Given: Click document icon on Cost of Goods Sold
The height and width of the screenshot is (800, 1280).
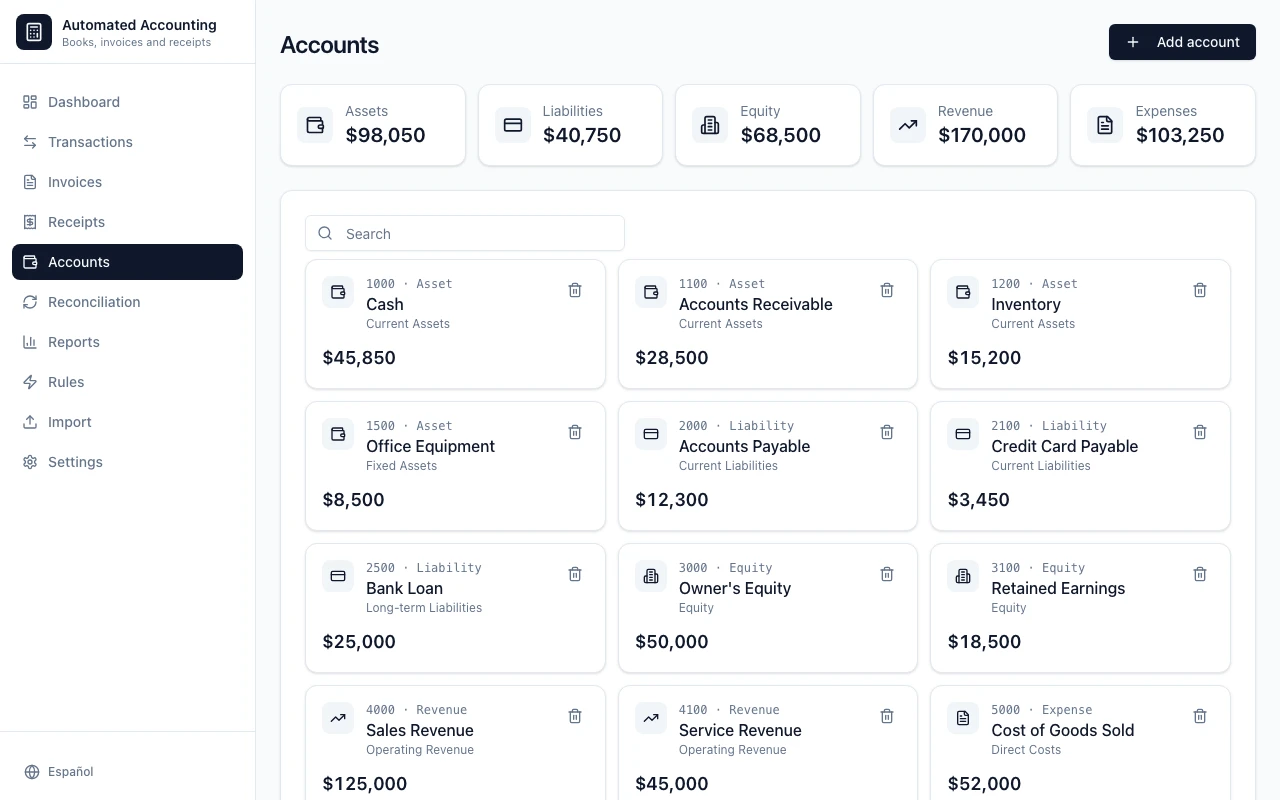Looking at the screenshot, I should pos(963,718).
